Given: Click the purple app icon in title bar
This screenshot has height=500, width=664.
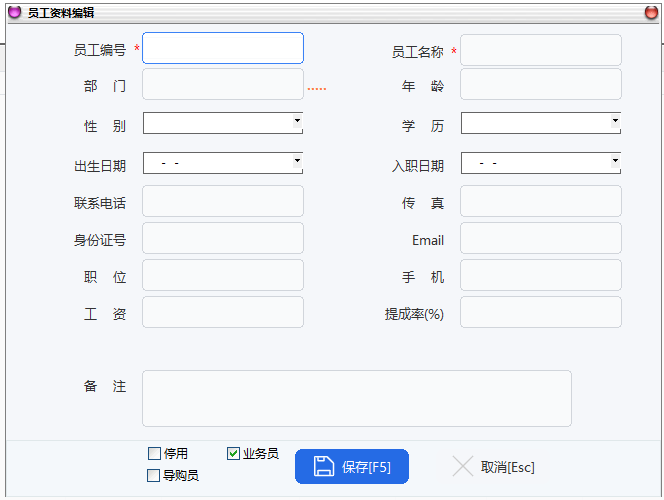Looking at the screenshot, I should click(14, 12).
